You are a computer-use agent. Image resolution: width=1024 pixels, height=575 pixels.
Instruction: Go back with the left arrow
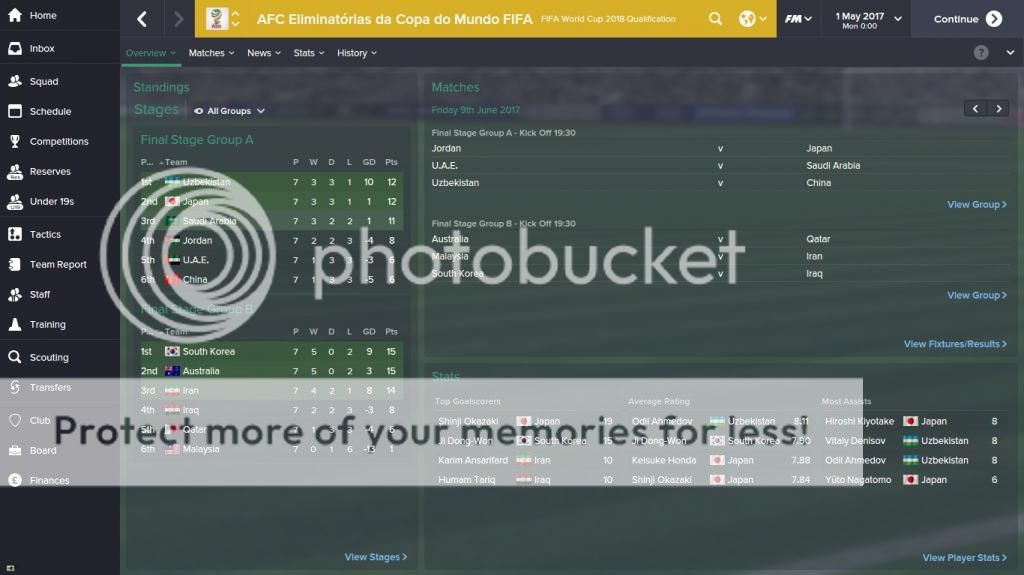142,19
